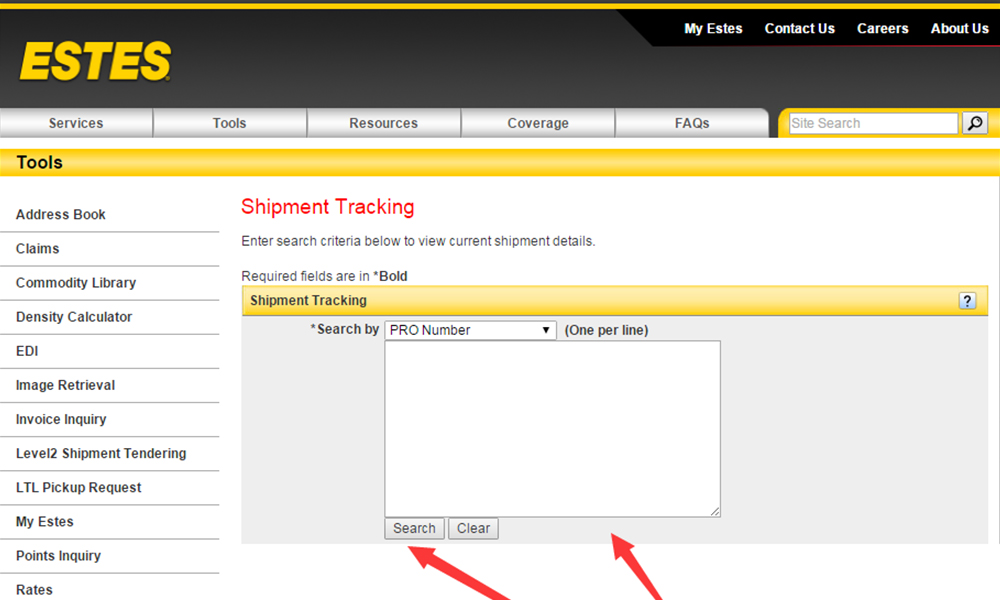Open Address Book in the sidebar
1000x600 pixels.
[x=61, y=215]
